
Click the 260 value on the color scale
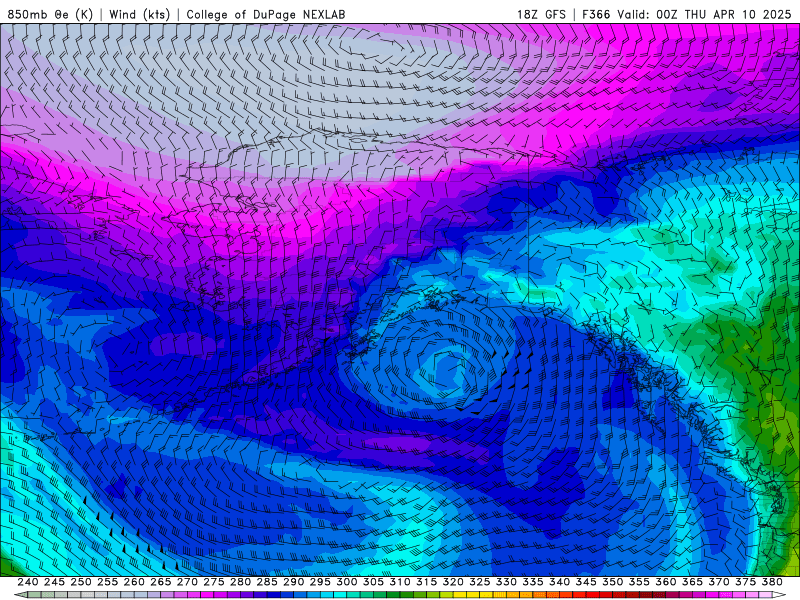134,582
